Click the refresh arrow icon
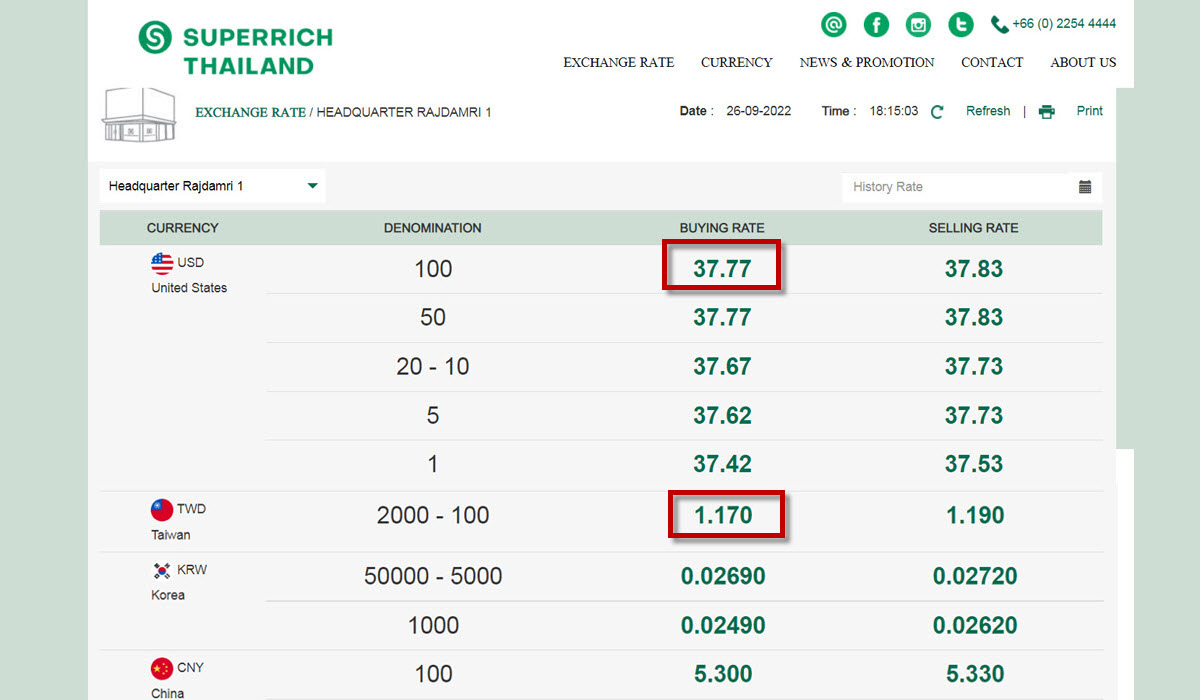This screenshot has height=700, width=1200. [937, 112]
